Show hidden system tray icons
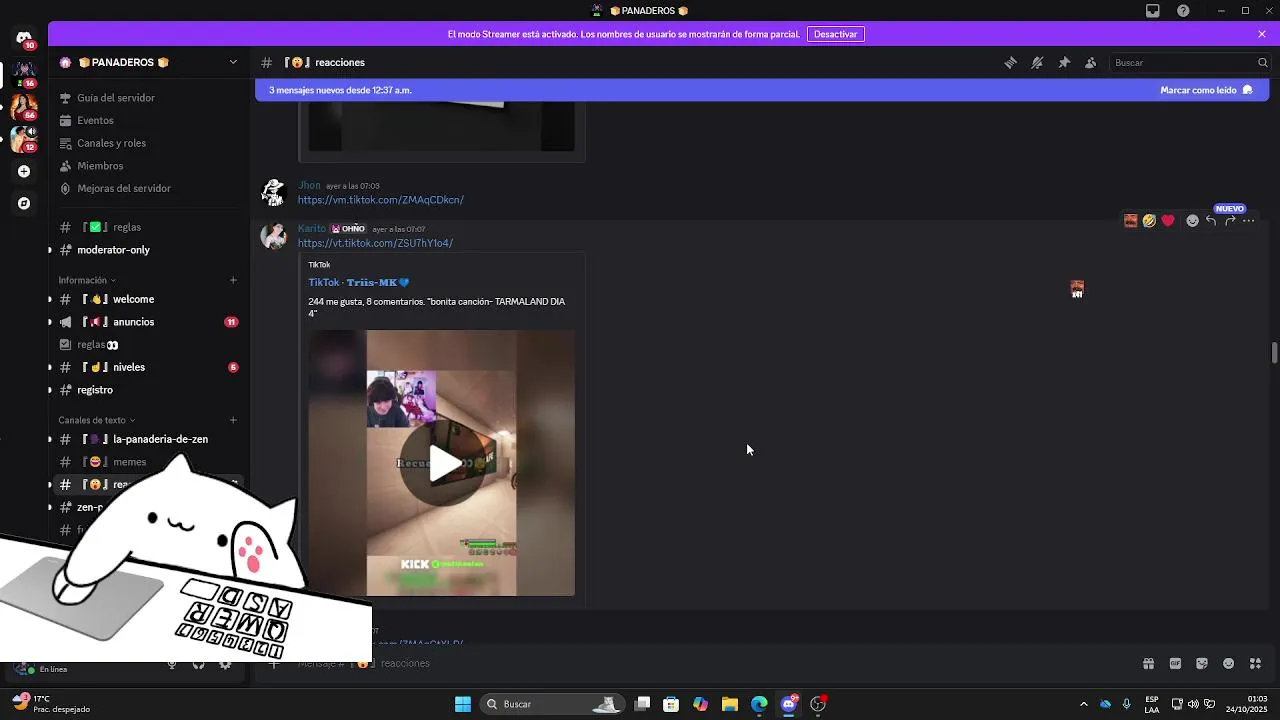 point(1084,704)
